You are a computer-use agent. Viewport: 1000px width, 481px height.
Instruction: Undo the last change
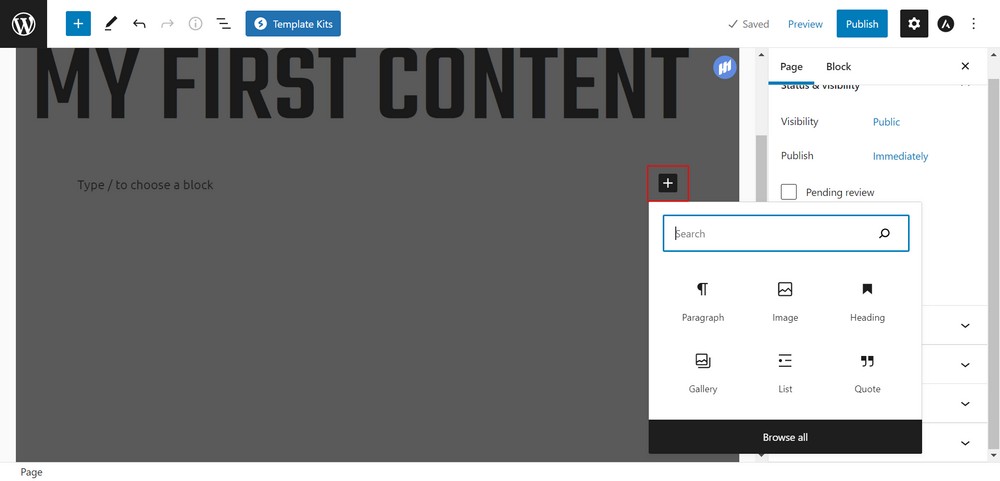pyautogui.click(x=139, y=24)
